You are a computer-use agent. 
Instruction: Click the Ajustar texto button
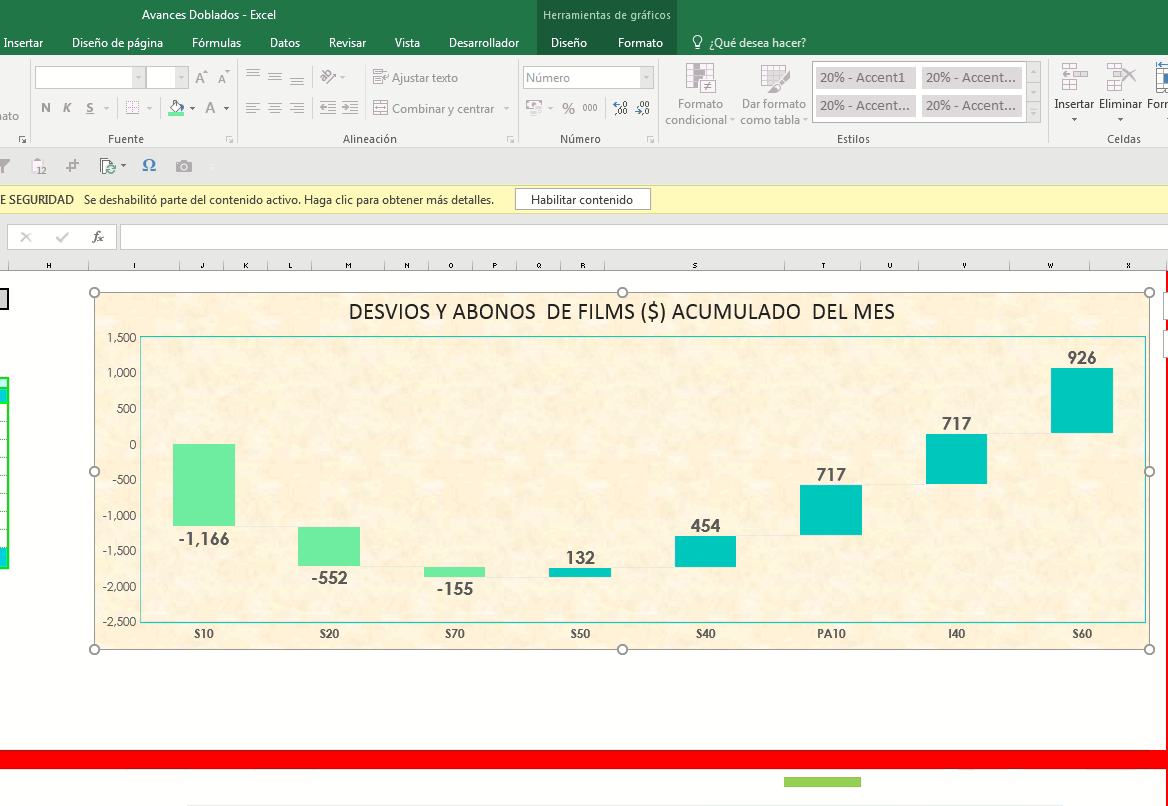click(x=415, y=78)
